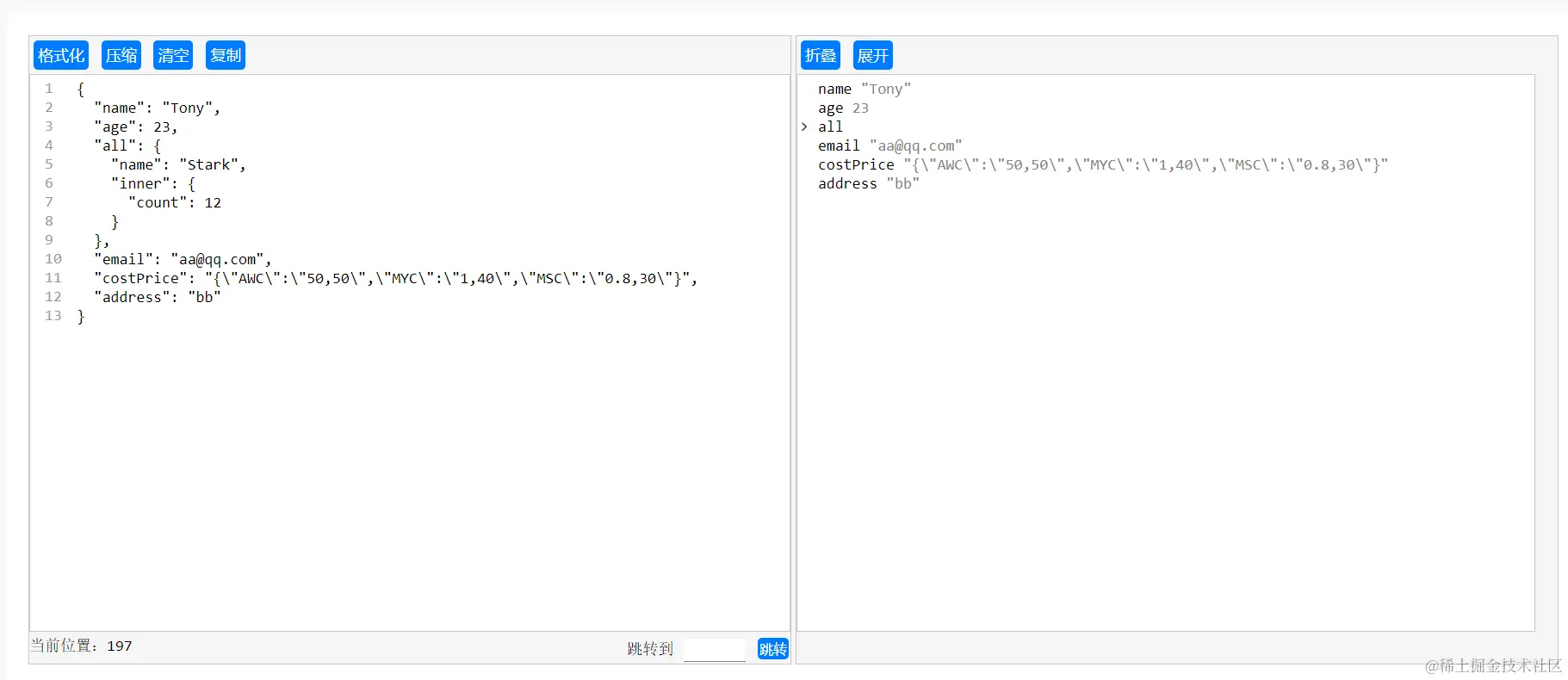
Task: Click the "address": "bb" editor line
Action: [158, 298]
